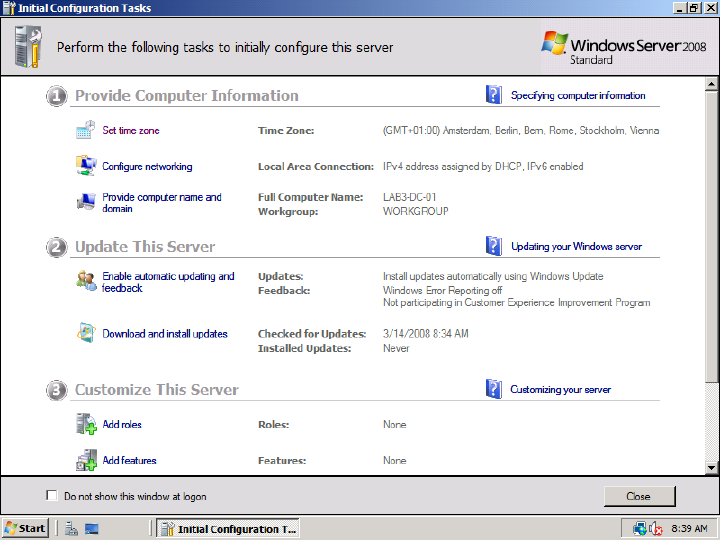Click the Update This Server heading
The height and width of the screenshot is (540, 720).
[145, 247]
